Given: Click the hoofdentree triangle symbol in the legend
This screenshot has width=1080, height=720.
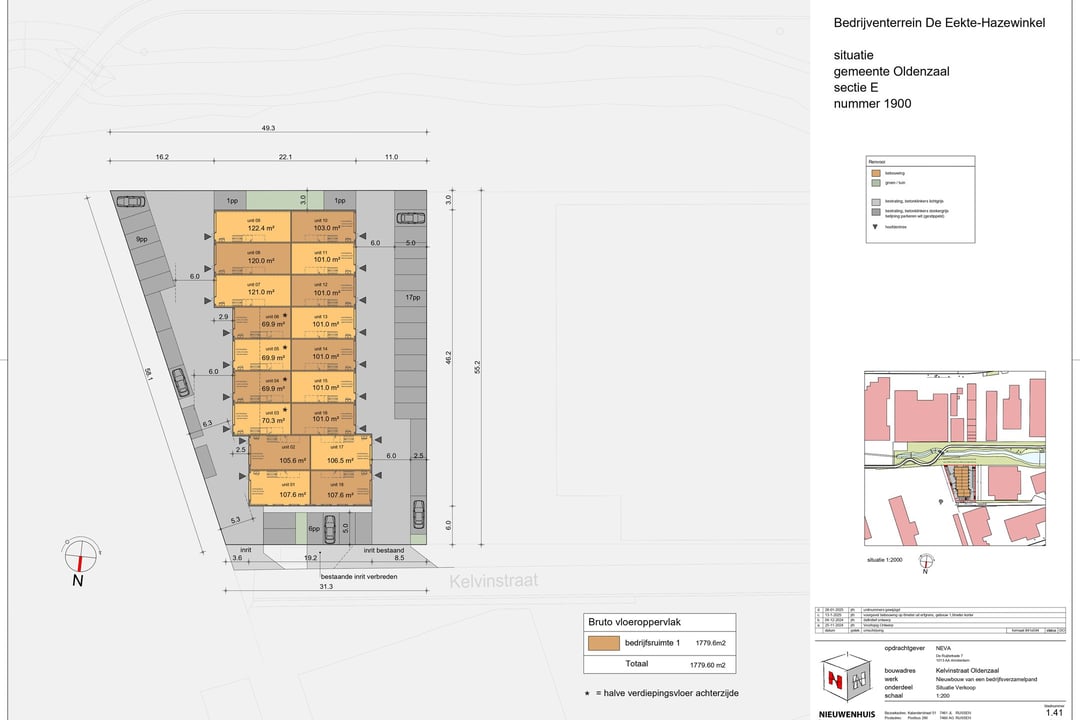Looking at the screenshot, I should click(875, 227).
